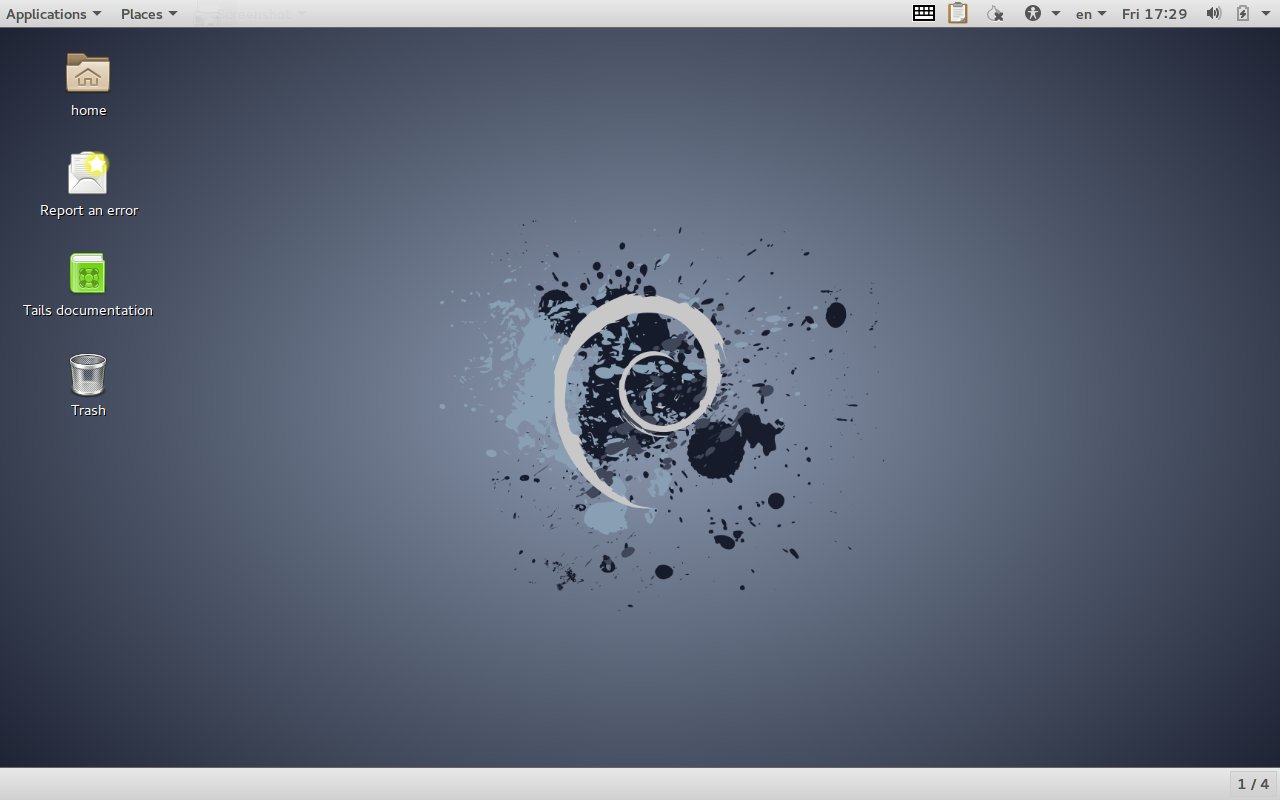The height and width of the screenshot is (800, 1280).
Task: Mute audio via the speaker icon
Action: 1213,13
